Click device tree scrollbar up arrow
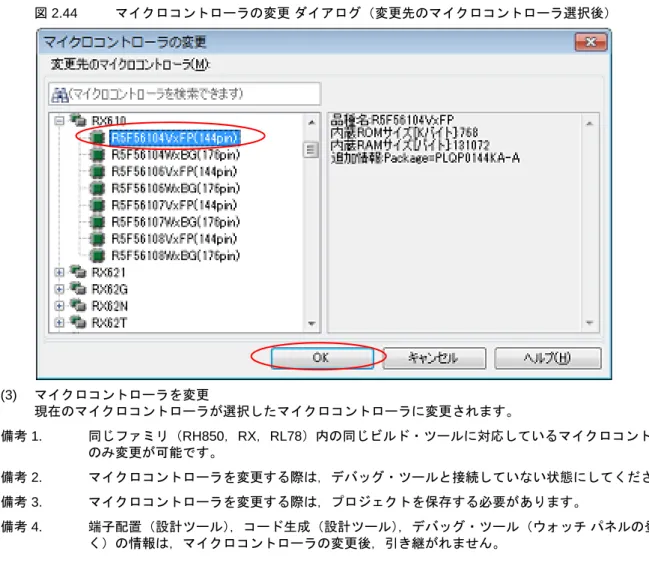This screenshot has width=649, height=569. (x=312, y=122)
